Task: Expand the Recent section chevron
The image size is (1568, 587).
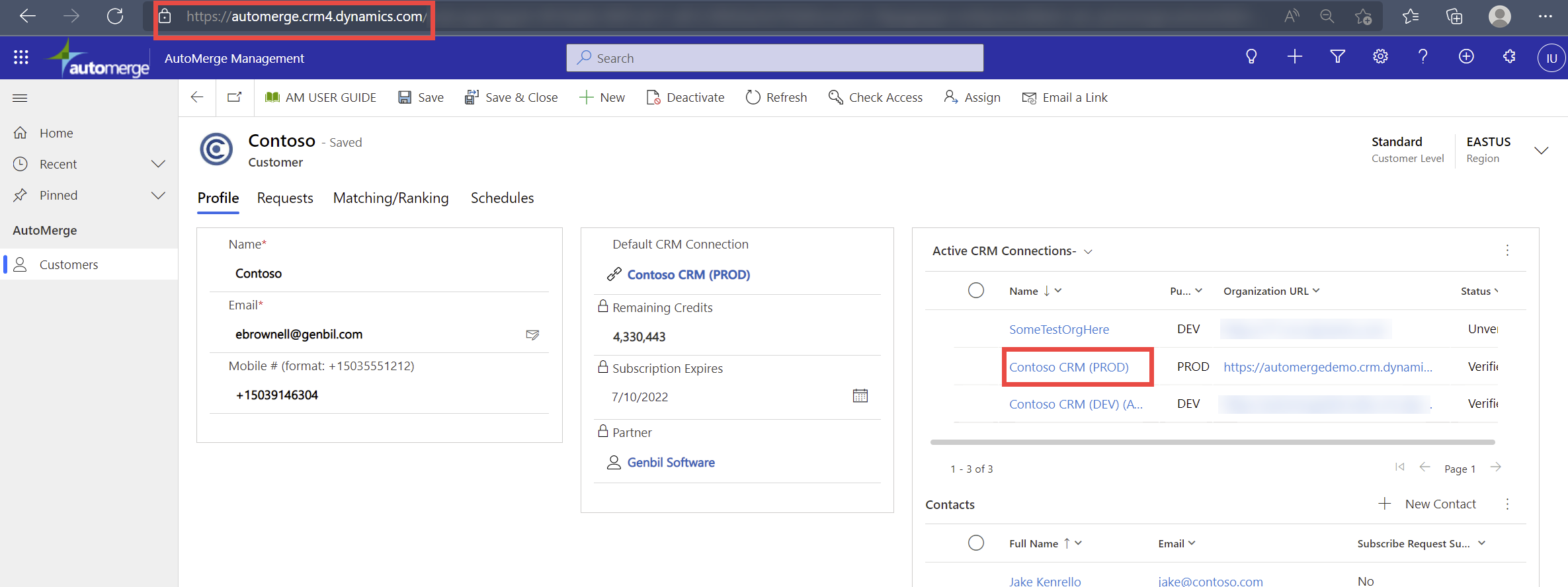Action: click(158, 164)
